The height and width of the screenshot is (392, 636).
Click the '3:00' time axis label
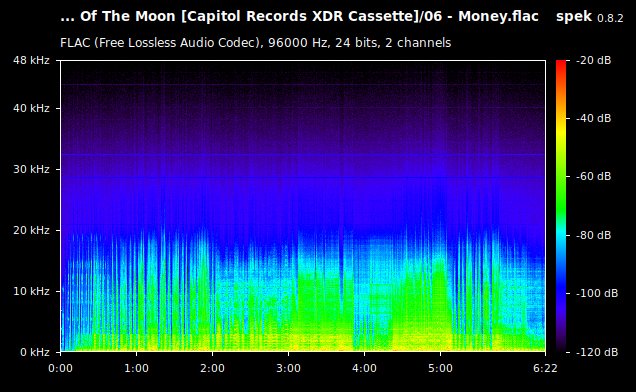tap(288, 368)
